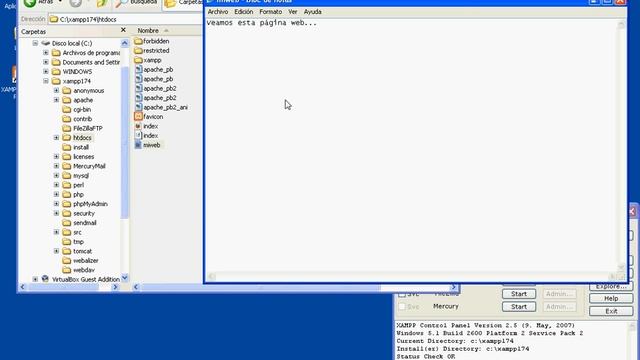Click the folder tree scroll-up arrow
The image size is (640, 360).
tap(125, 43)
